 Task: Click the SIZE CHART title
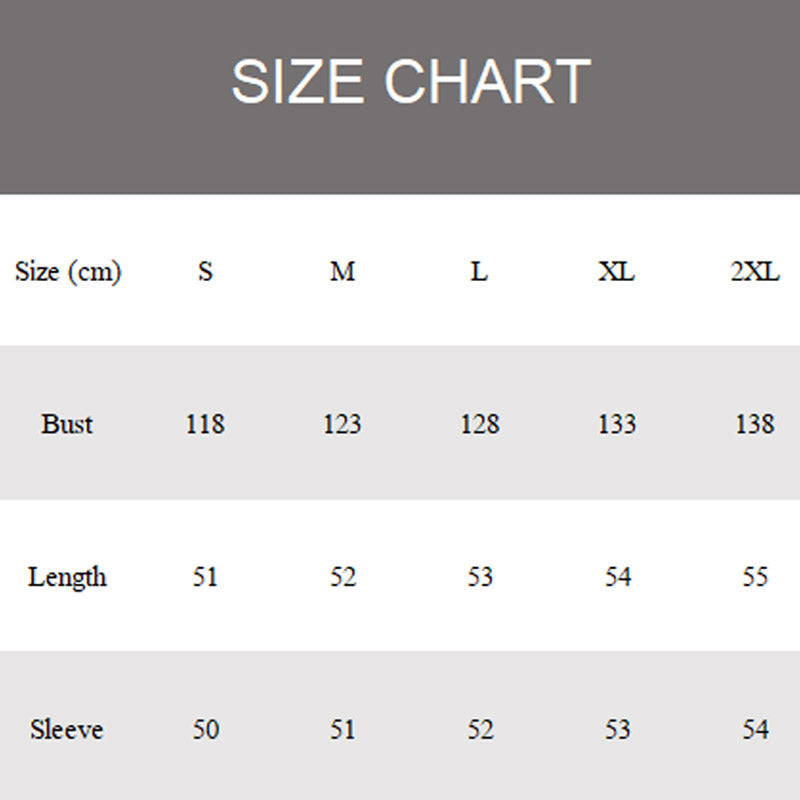(x=410, y=82)
